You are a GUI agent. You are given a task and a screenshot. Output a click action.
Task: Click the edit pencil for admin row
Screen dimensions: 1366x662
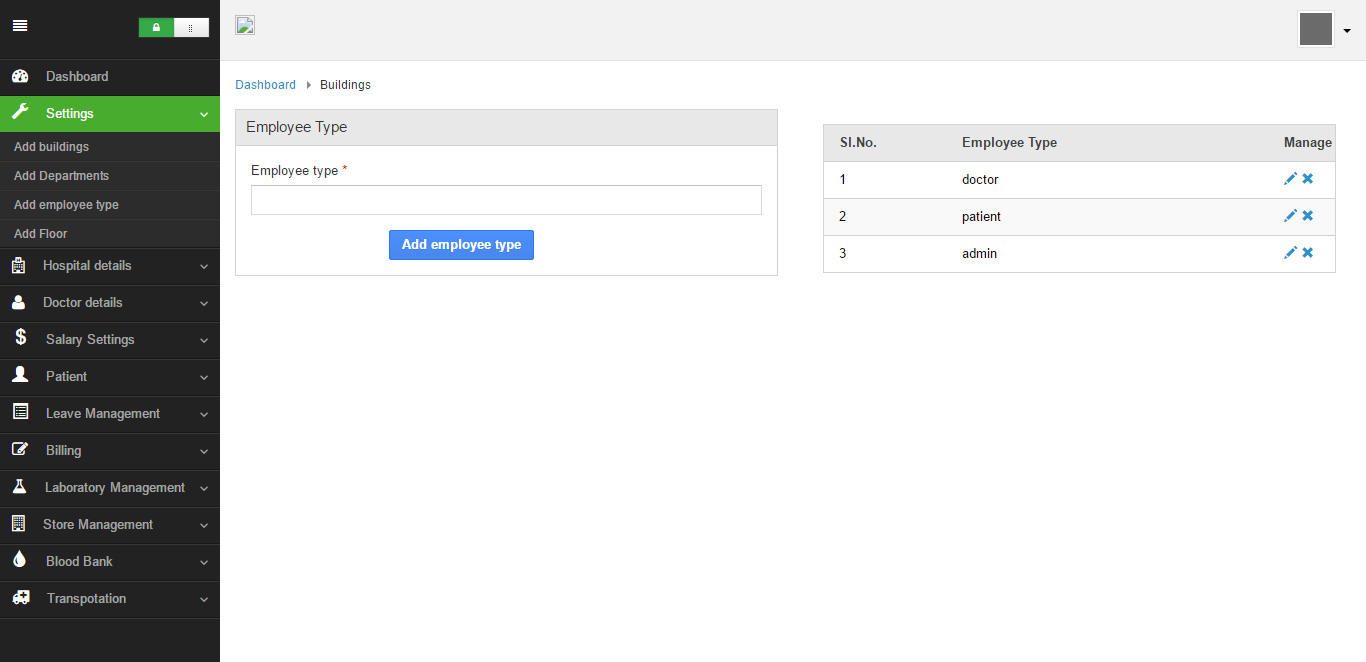(x=1290, y=253)
